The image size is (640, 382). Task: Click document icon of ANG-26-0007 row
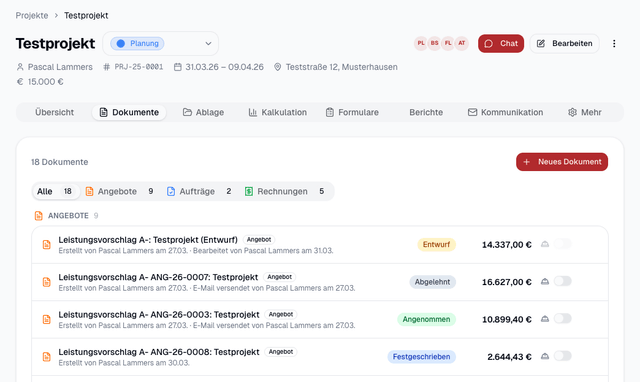(47, 282)
